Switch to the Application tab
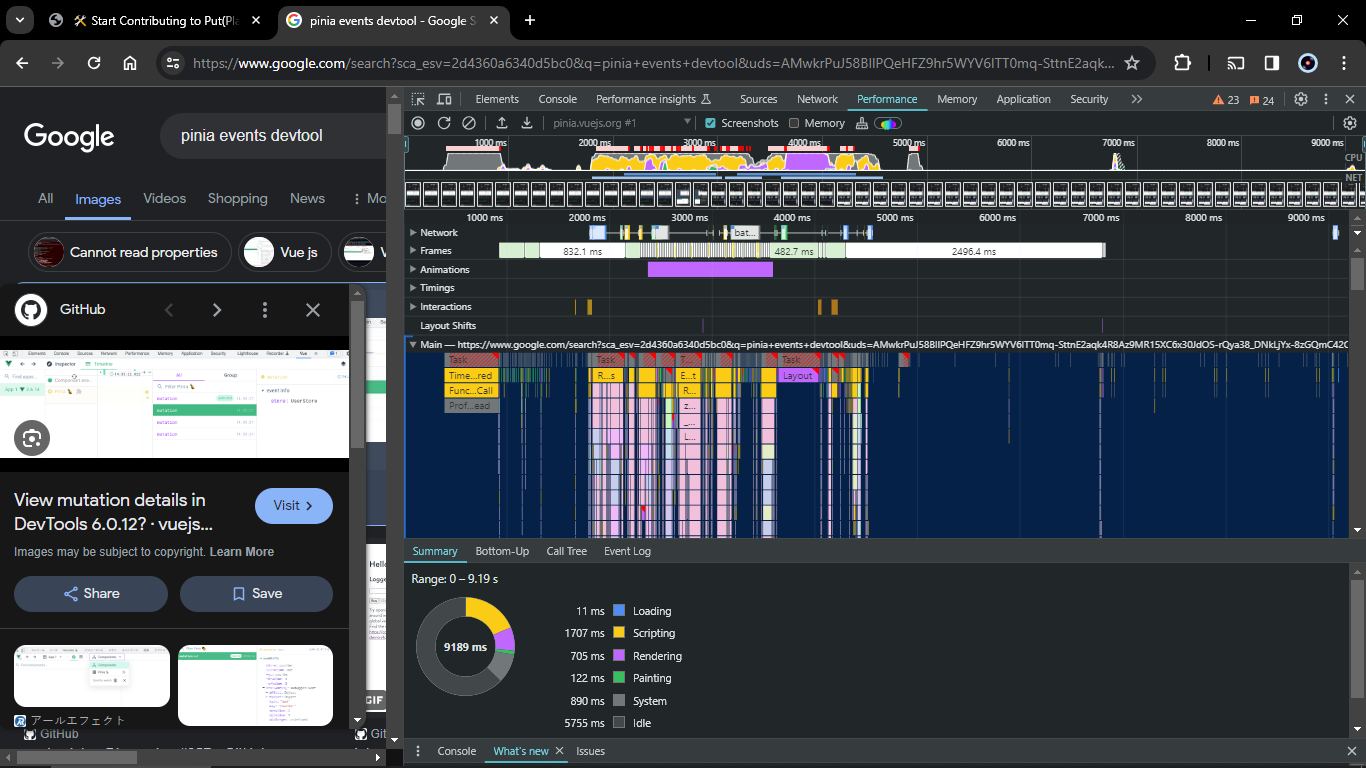This screenshot has height=768, width=1366. click(x=1023, y=99)
